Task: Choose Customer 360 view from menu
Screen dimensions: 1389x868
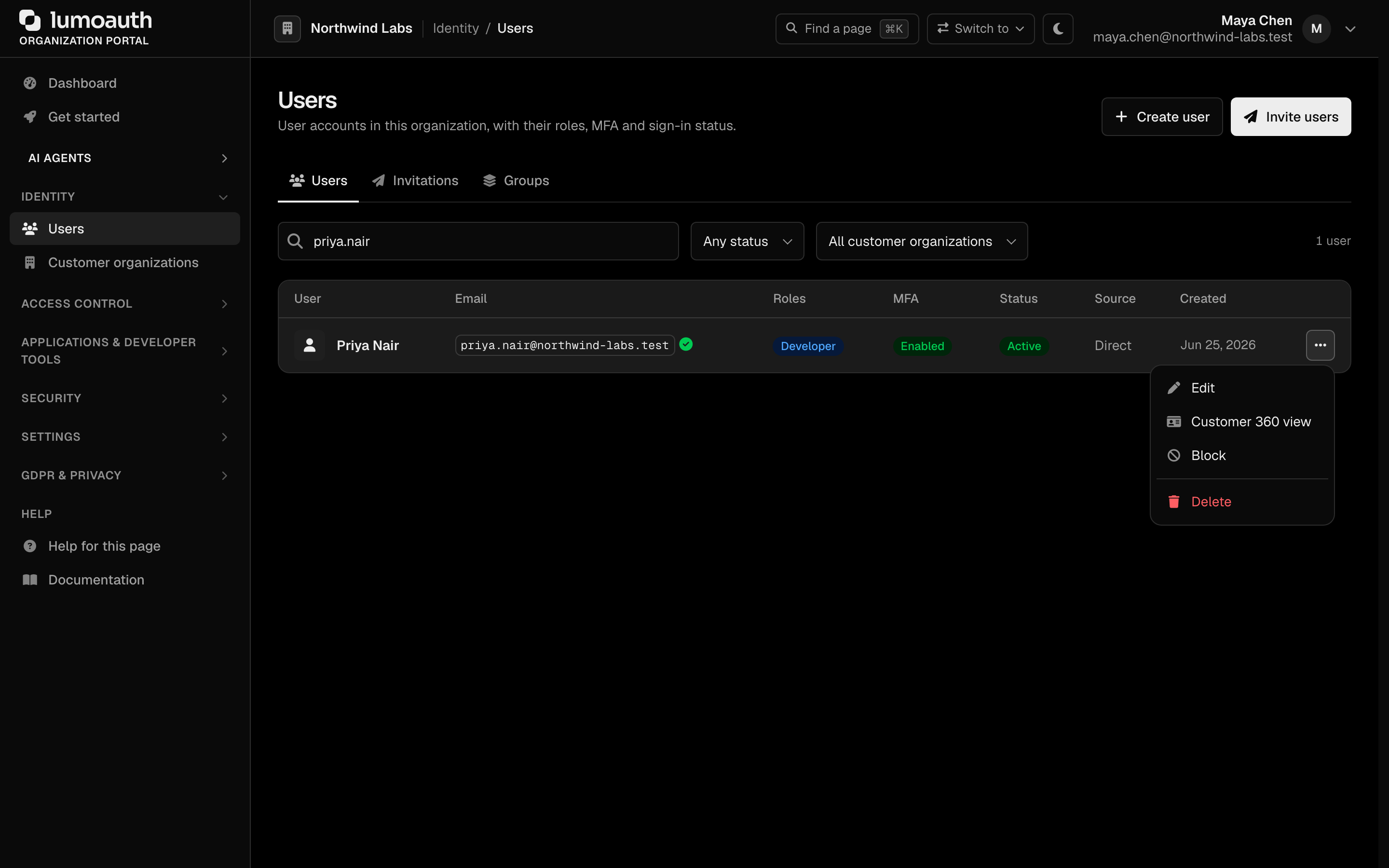Action: [x=1242, y=422]
